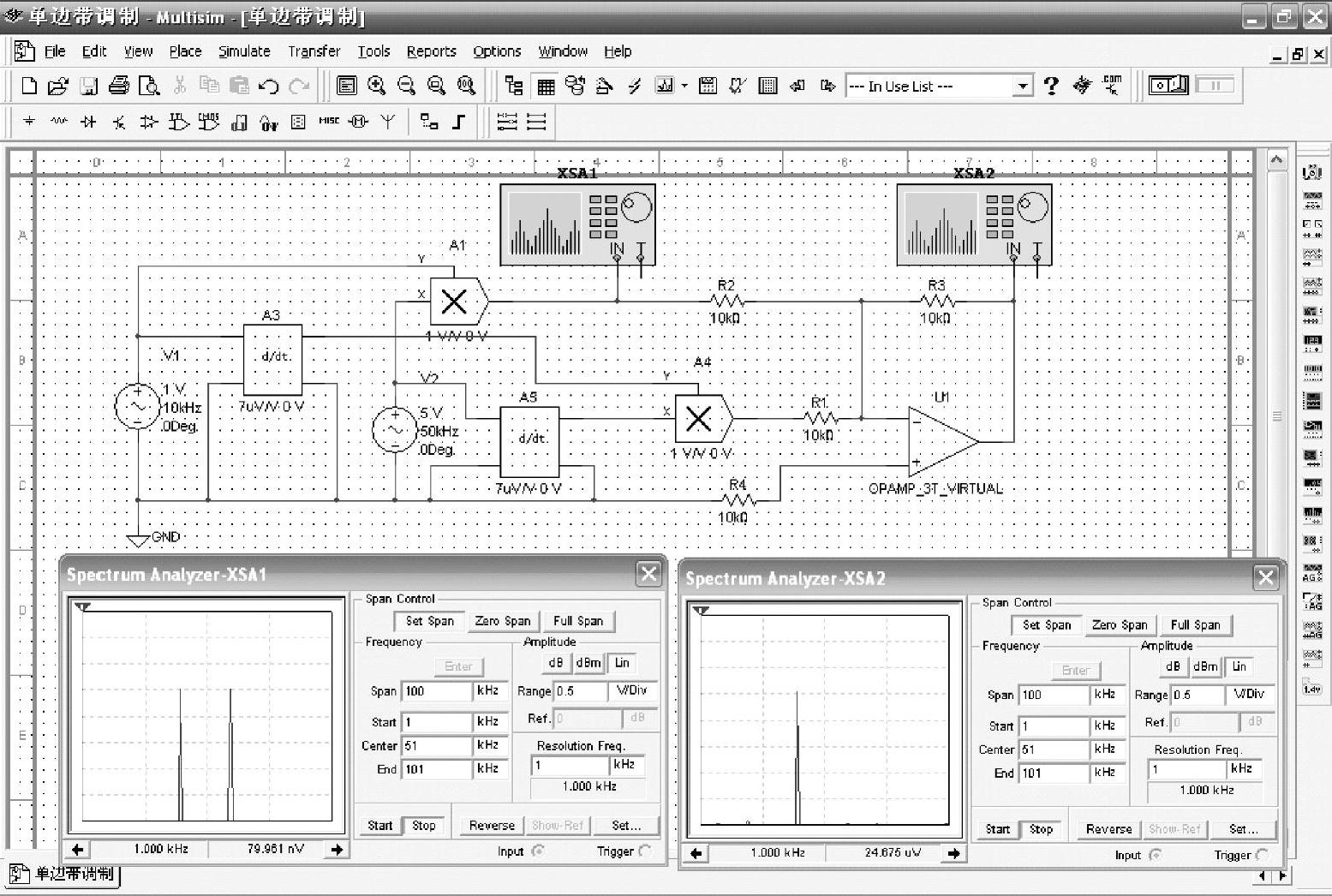Open the Transfer menu
The image size is (1332, 896).
[314, 51]
